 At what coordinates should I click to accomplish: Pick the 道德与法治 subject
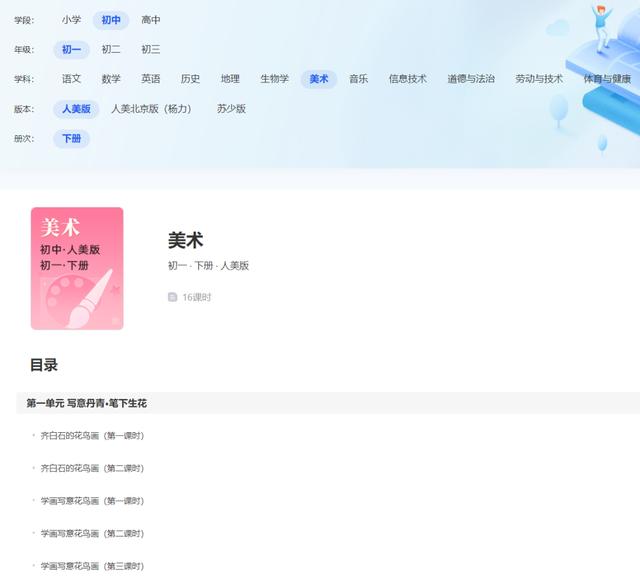click(471, 79)
